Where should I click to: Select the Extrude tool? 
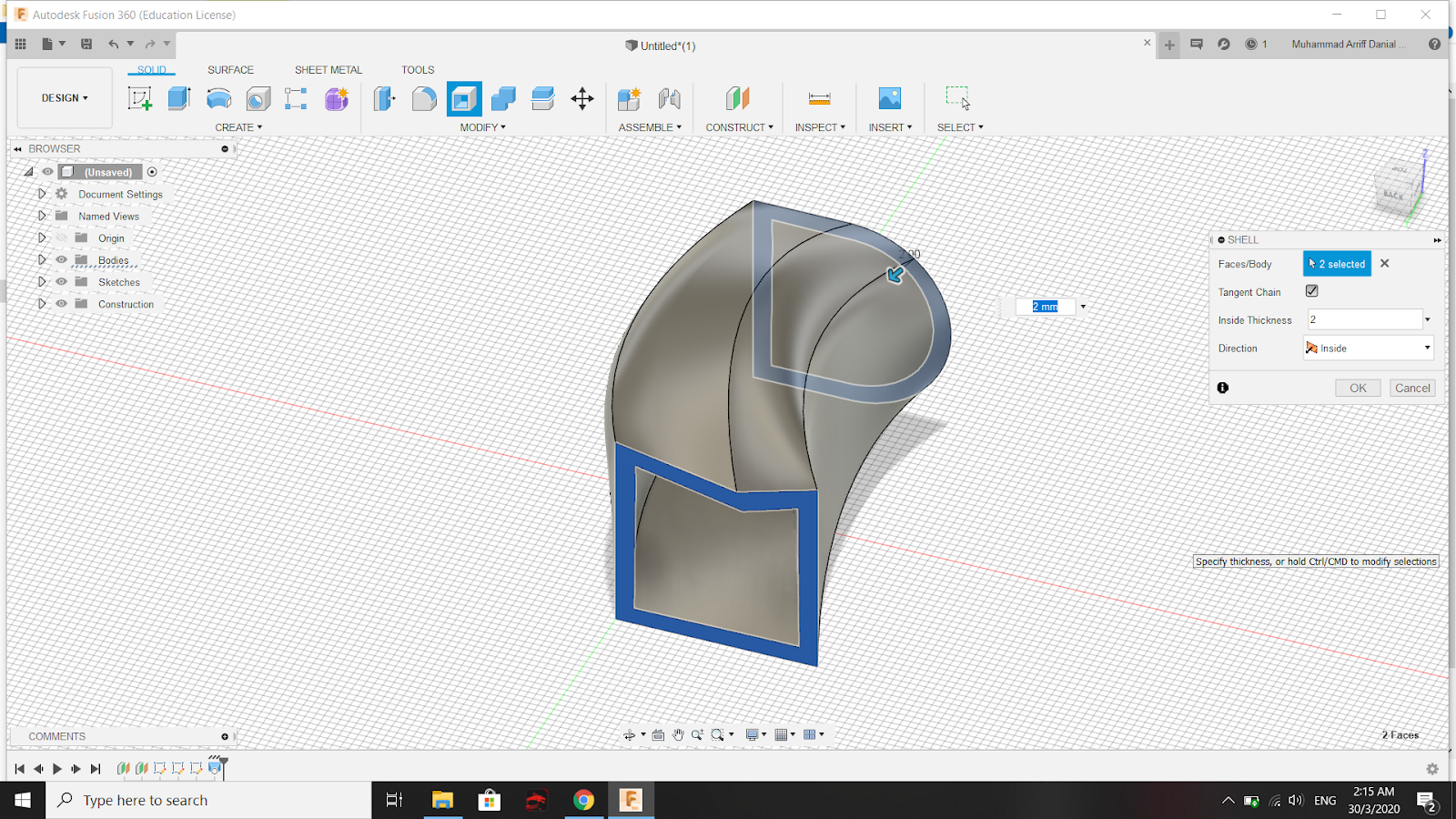pyautogui.click(x=178, y=98)
